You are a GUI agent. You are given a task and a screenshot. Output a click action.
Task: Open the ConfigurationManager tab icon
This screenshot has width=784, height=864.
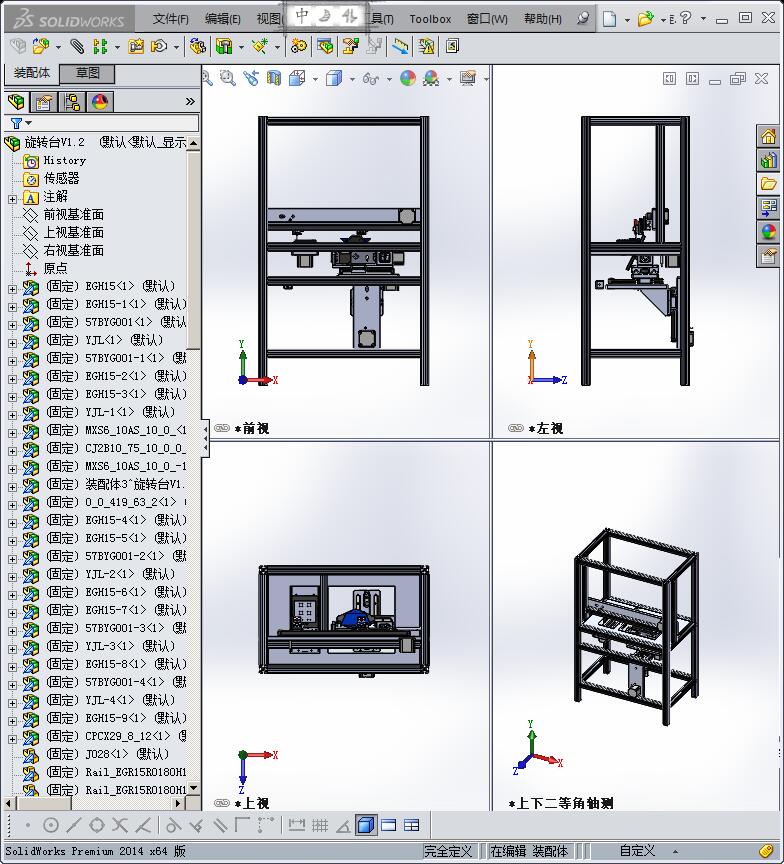click(72, 102)
